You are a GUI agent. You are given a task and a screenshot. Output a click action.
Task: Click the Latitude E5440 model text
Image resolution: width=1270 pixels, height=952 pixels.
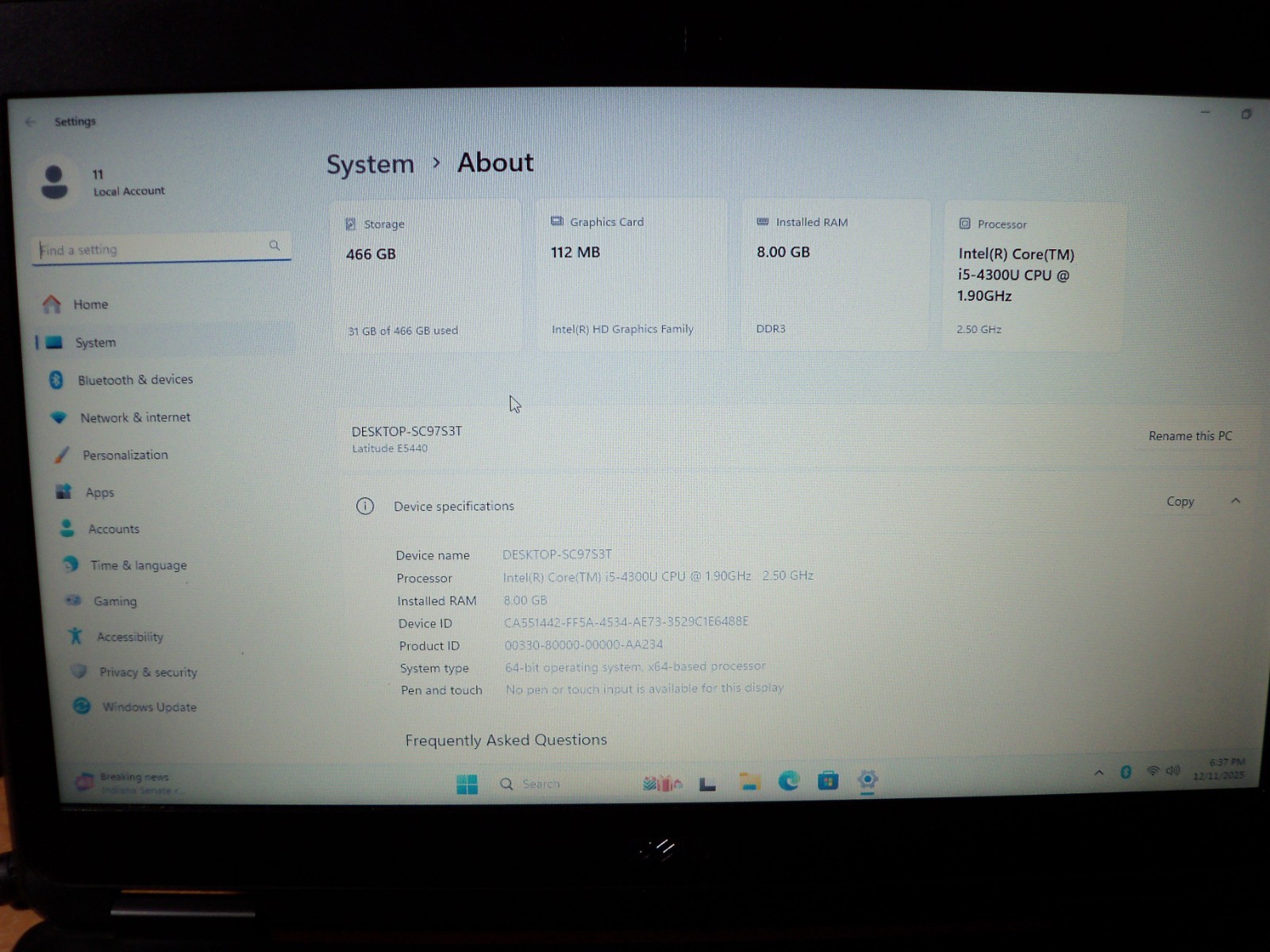click(390, 449)
